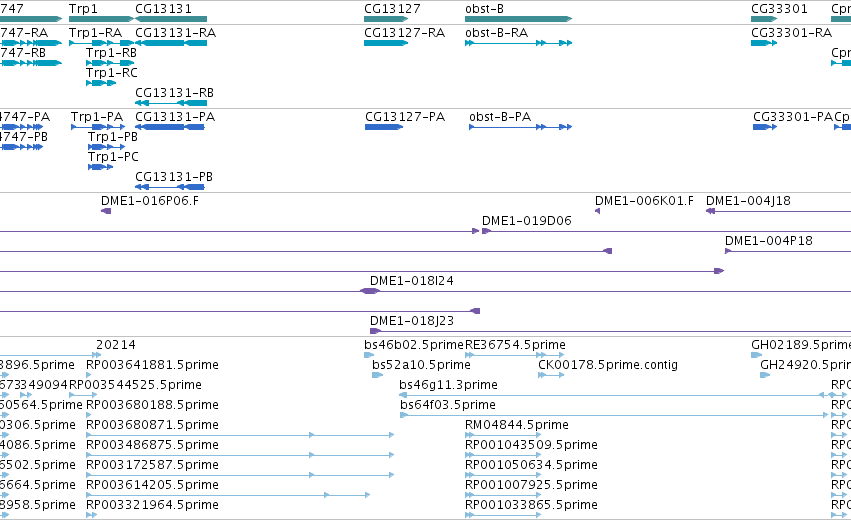Click protein CG33301-PA
851x520 pixels.
click(x=765, y=127)
